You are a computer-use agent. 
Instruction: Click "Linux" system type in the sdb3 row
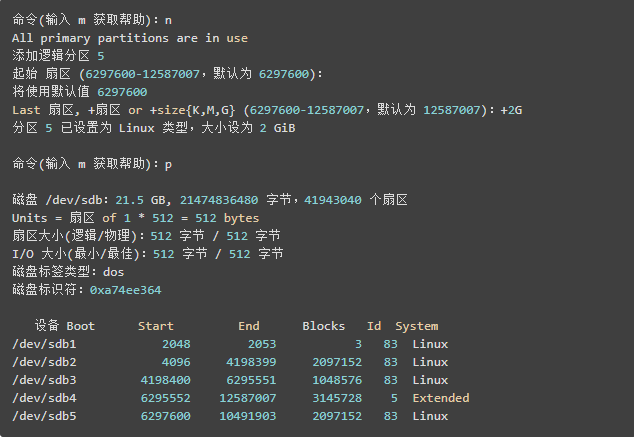pos(430,380)
